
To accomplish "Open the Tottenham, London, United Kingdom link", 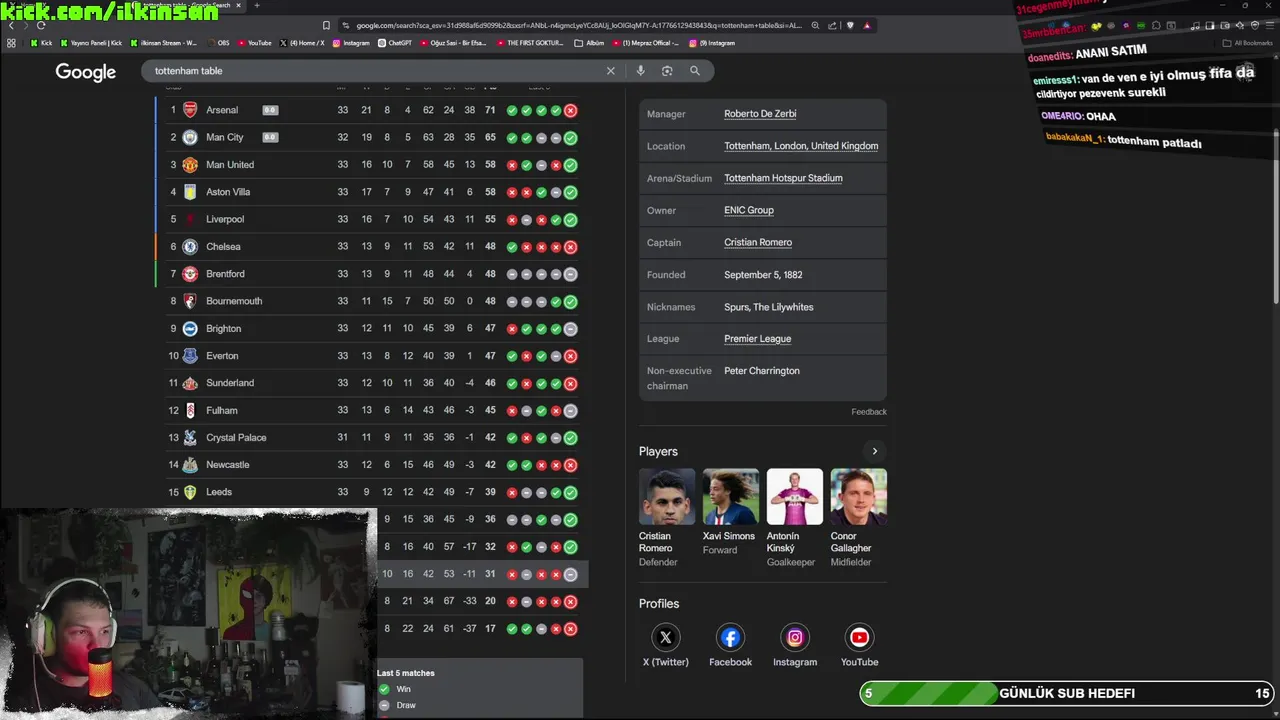I will 801,146.
